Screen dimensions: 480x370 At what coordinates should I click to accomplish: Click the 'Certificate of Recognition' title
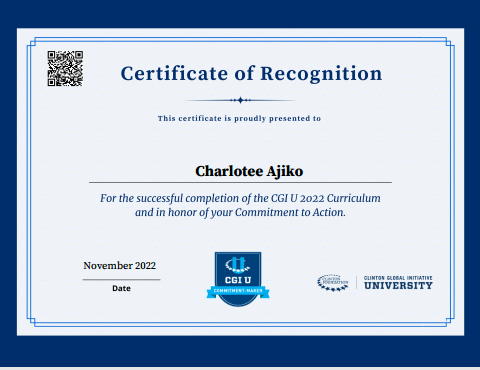pyautogui.click(x=251, y=74)
